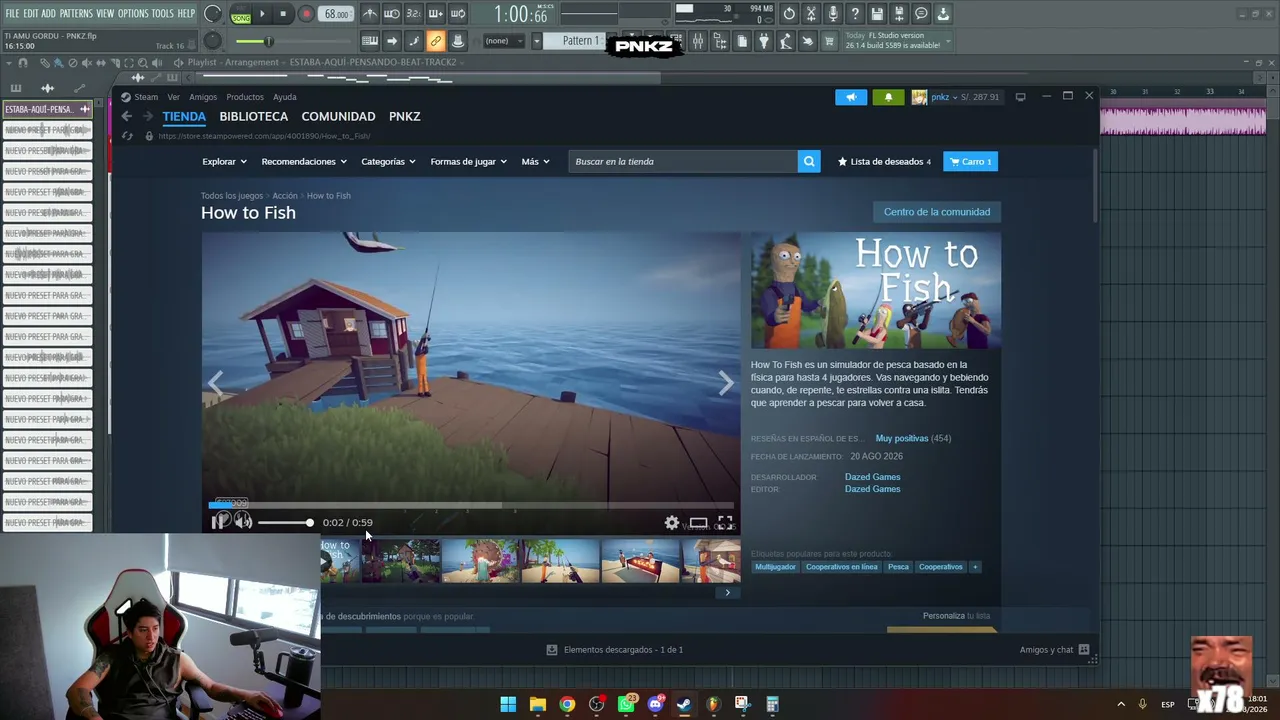Open Steam notifications bell icon
This screenshot has height=720, width=1280.
click(888, 97)
